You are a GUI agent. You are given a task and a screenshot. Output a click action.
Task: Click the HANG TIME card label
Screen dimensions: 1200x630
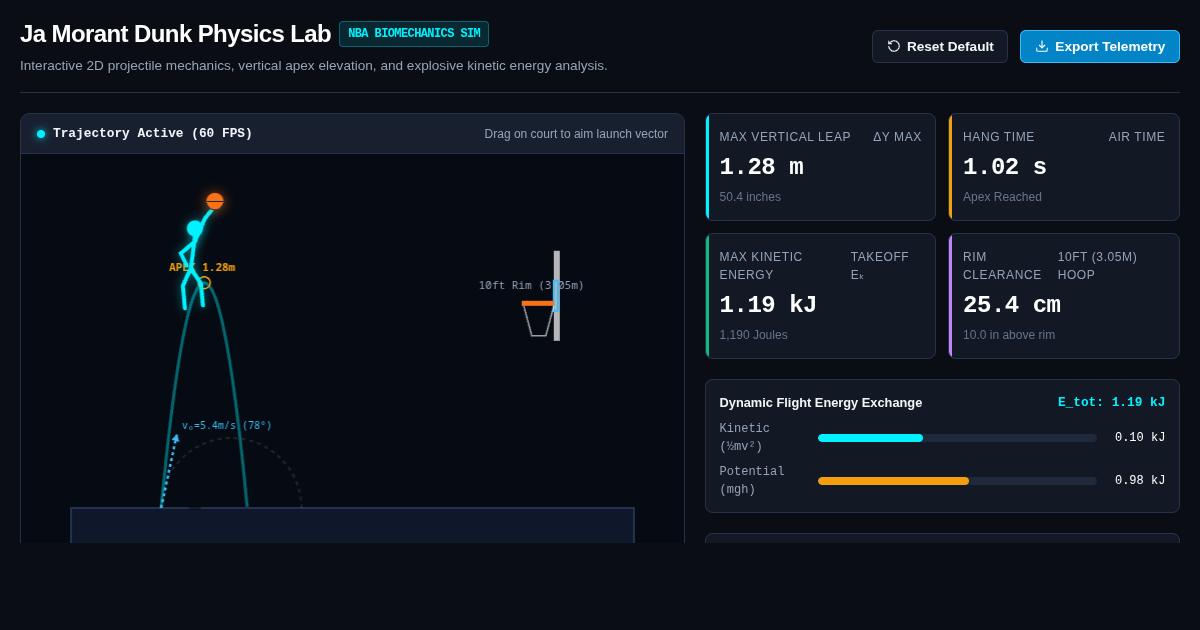tap(999, 137)
